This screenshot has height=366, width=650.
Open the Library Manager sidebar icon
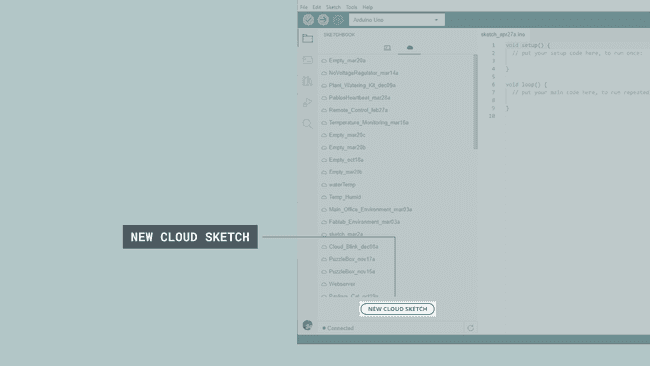308,81
